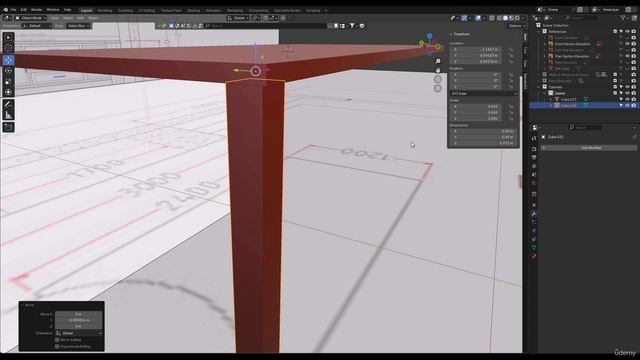Click the Location X value field

click(x=476, y=49)
